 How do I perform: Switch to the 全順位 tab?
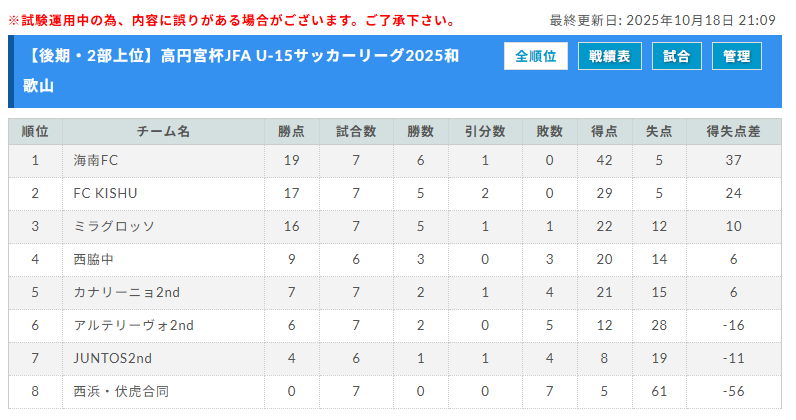click(536, 57)
